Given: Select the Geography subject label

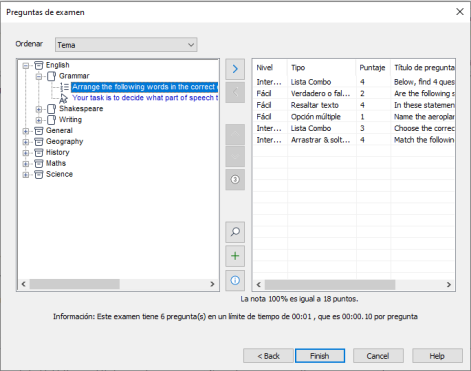Looking at the screenshot, I should point(64,141).
